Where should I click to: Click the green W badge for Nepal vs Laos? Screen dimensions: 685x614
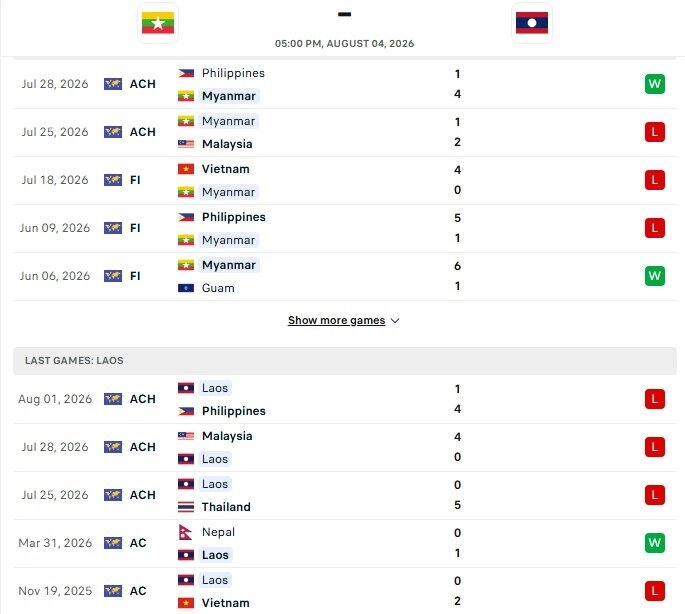click(x=654, y=543)
